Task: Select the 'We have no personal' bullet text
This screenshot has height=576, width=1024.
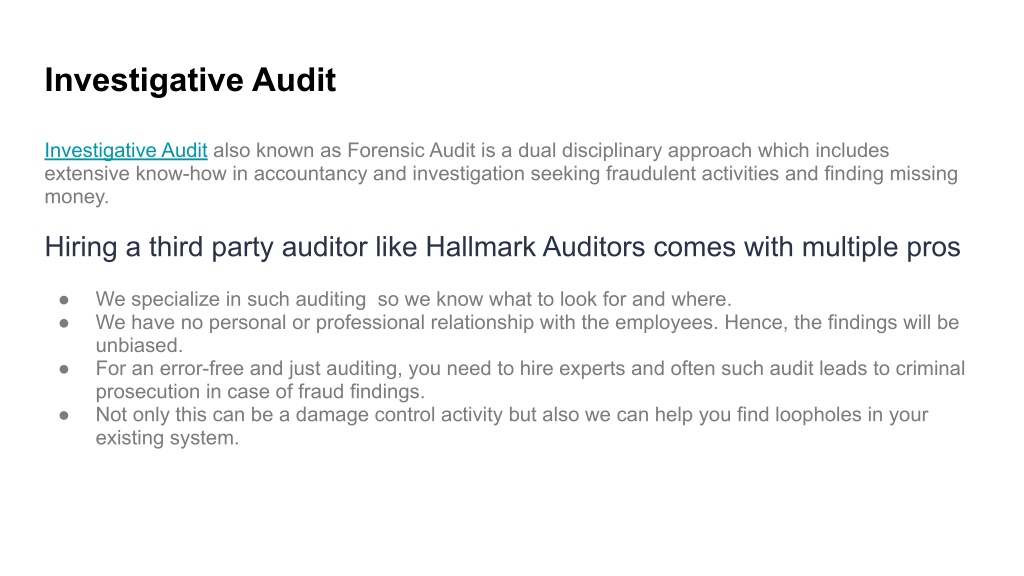Action: click(x=527, y=334)
